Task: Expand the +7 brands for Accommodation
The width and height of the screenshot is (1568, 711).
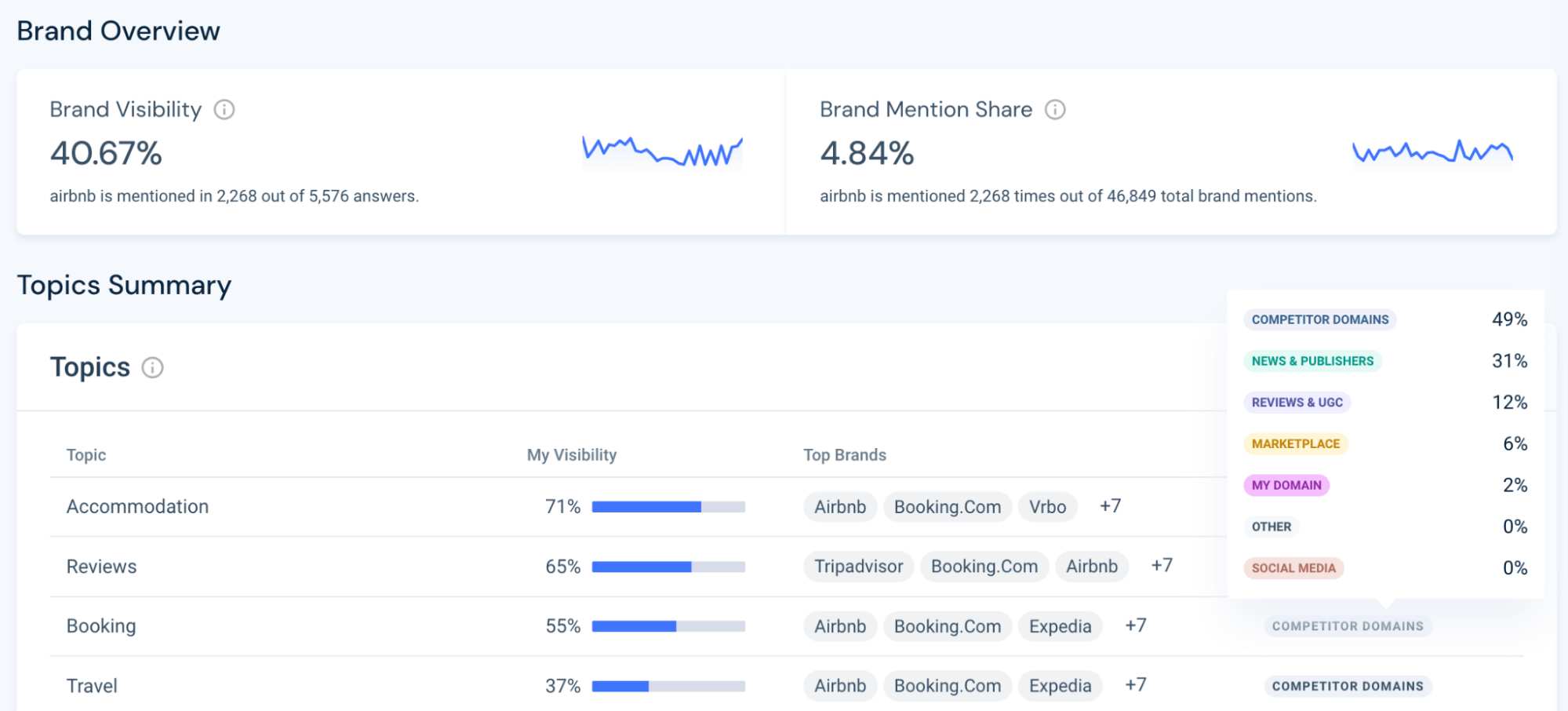Action: (1111, 506)
